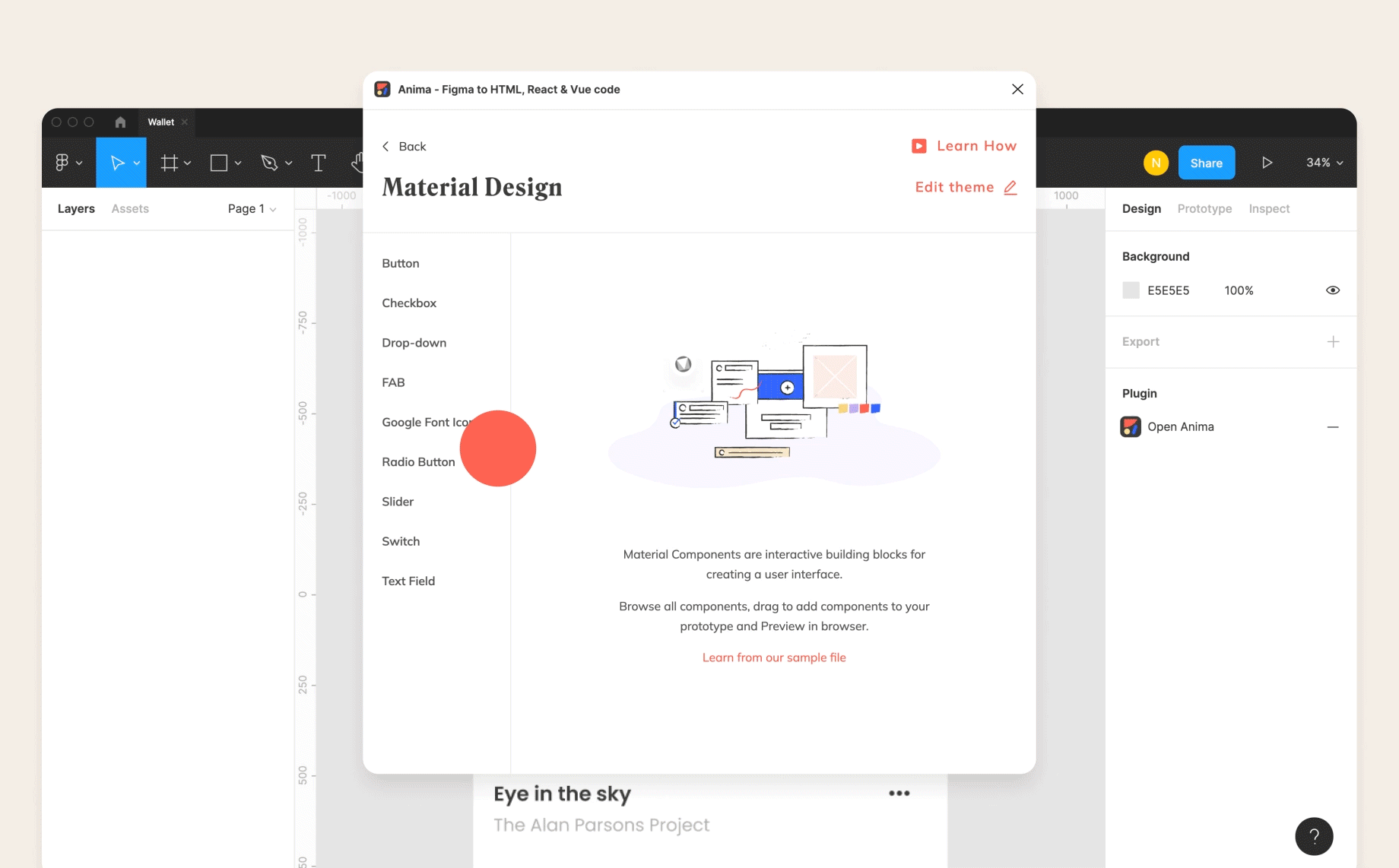Select the Frame tool
This screenshot has height=868, width=1399.
tap(169, 163)
